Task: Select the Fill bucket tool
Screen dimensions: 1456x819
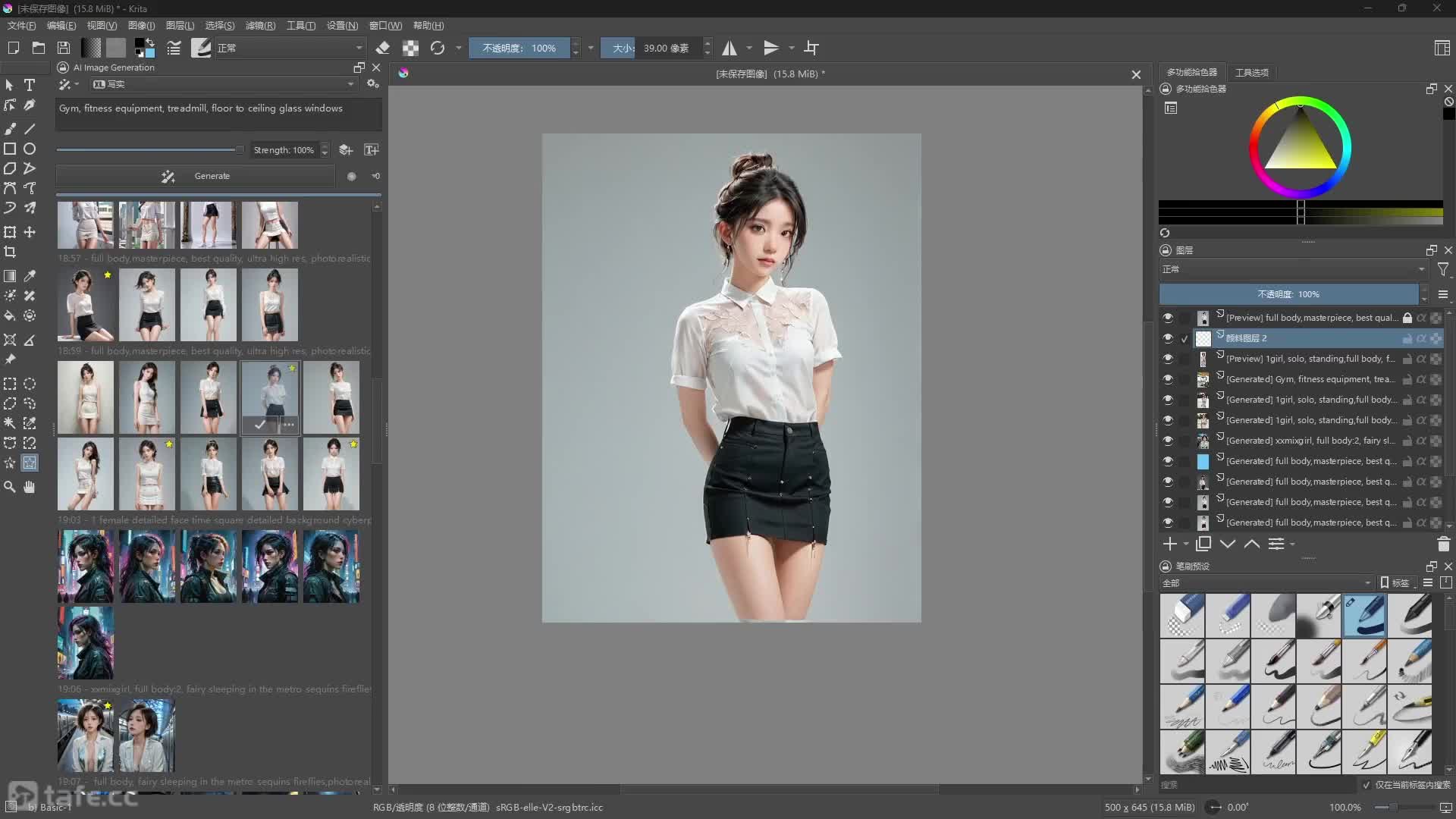Action: tap(10, 315)
